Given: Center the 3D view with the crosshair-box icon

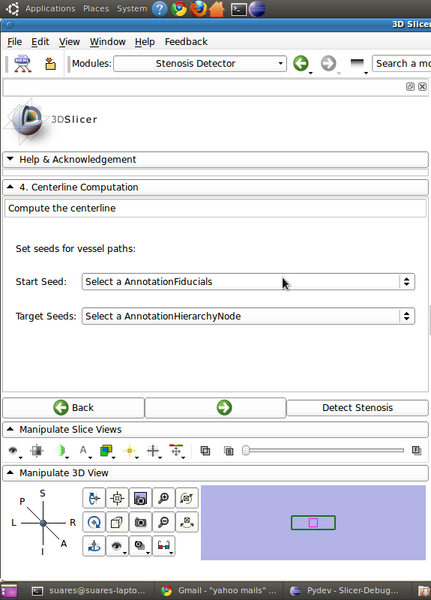Looking at the screenshot, I should [117, 498].
